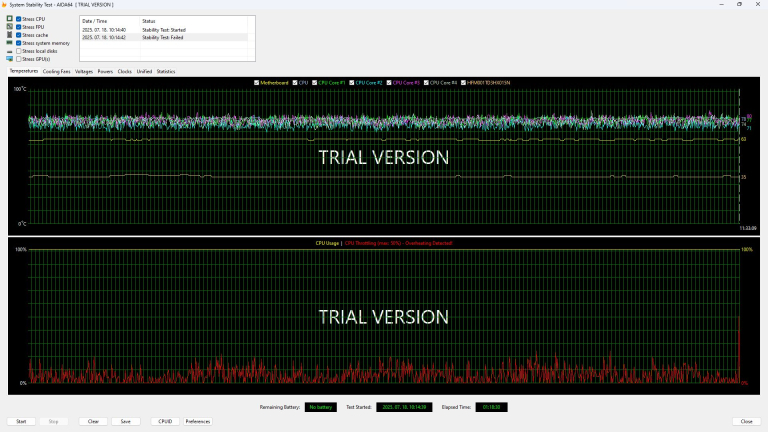Click the '35' temperature reading at graph edge
768x432 pixels.
click(744, 177)
